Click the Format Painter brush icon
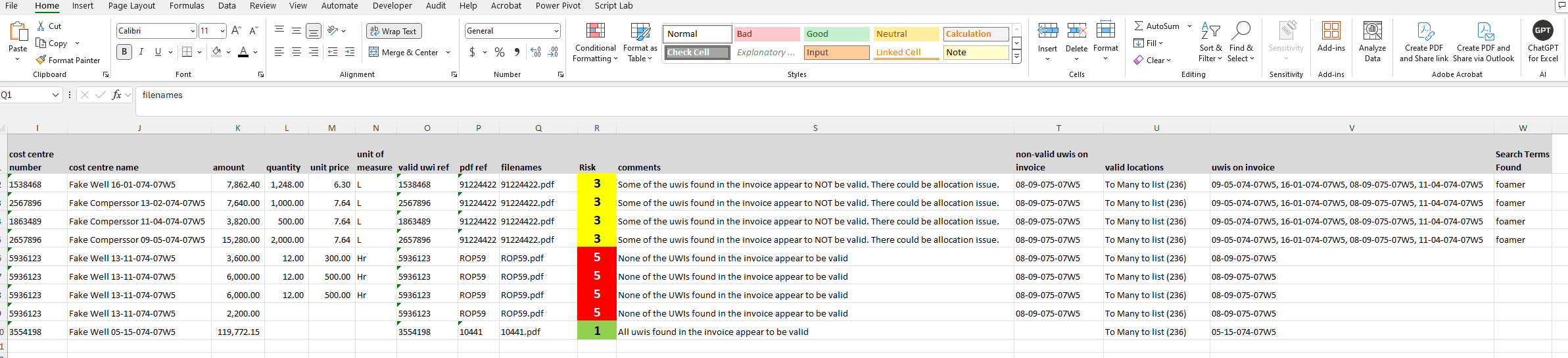Screen dimensions: 1568x358 point(41,60)
